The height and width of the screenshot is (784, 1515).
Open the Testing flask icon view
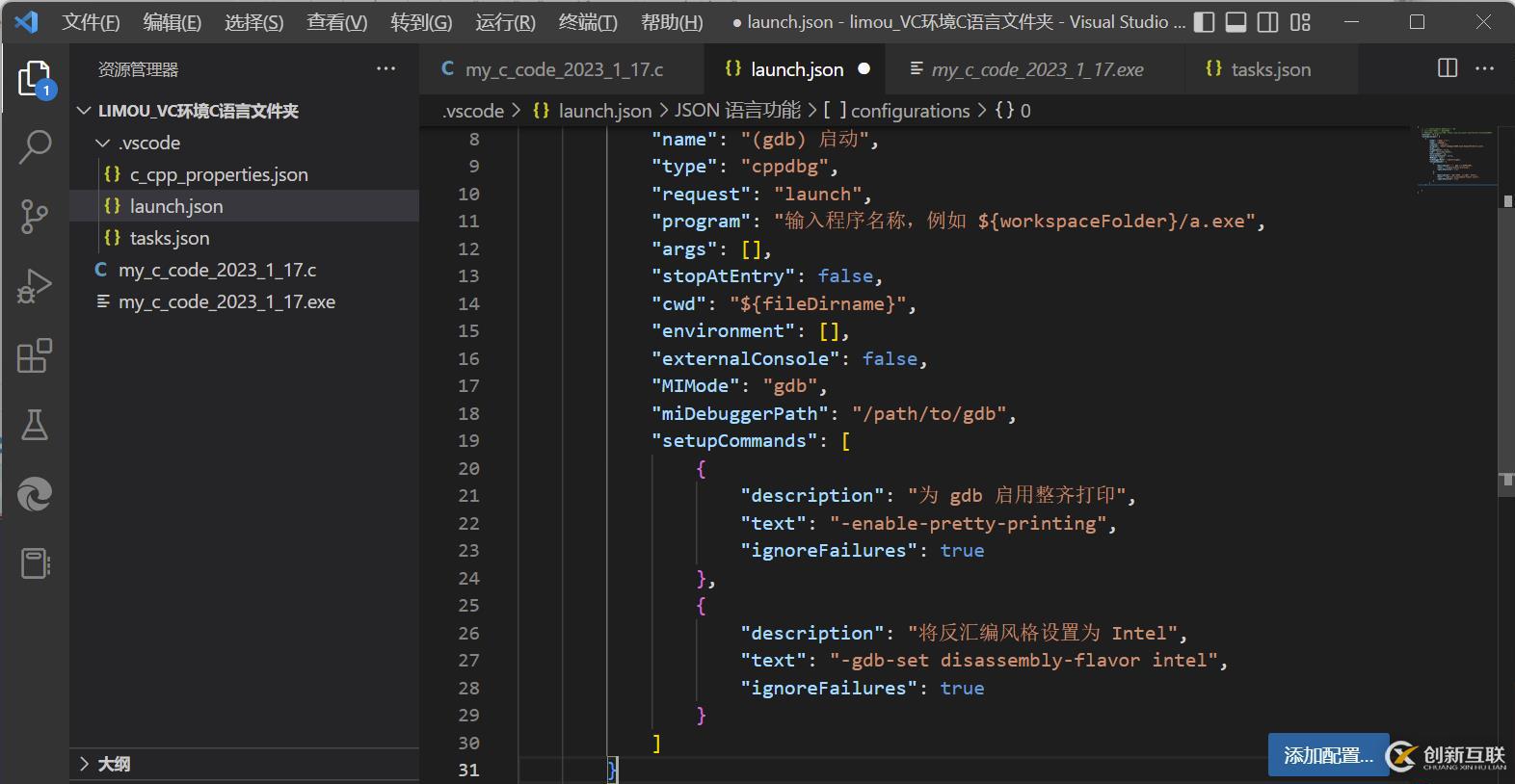coord(35,425)
